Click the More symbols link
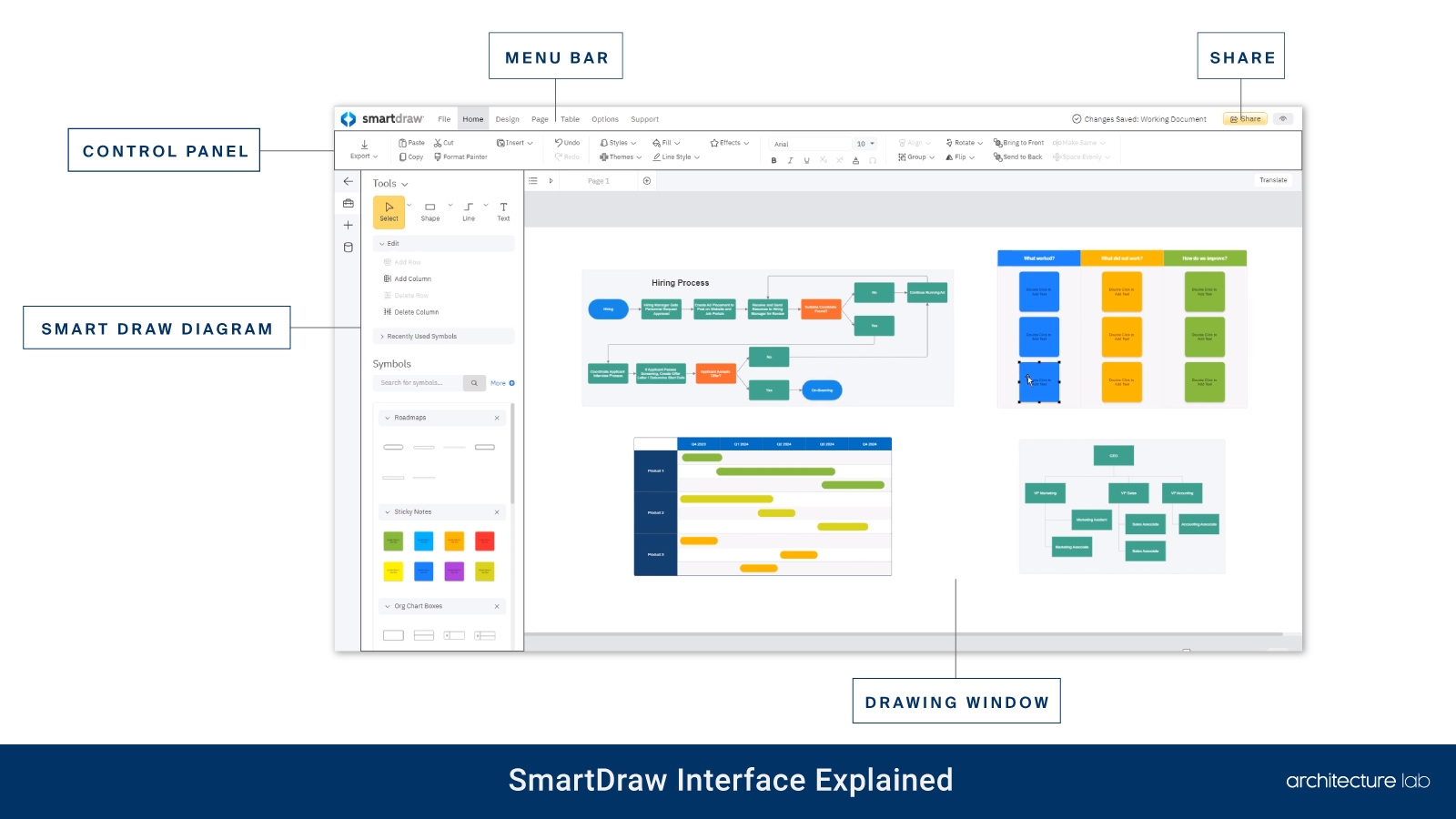 click(500, 383)
